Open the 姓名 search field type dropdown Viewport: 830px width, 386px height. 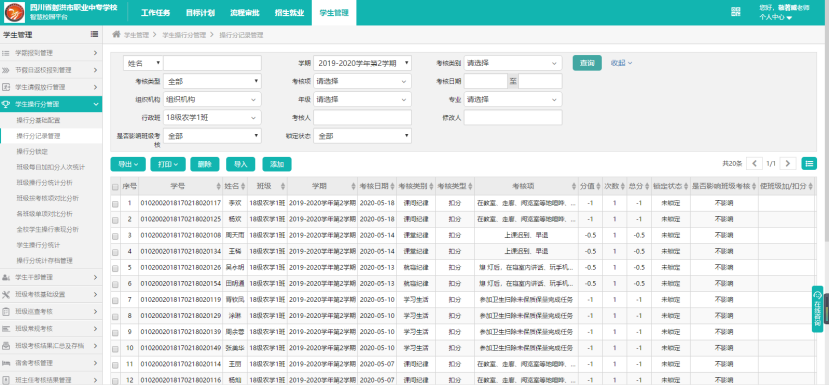click(143, 63)
